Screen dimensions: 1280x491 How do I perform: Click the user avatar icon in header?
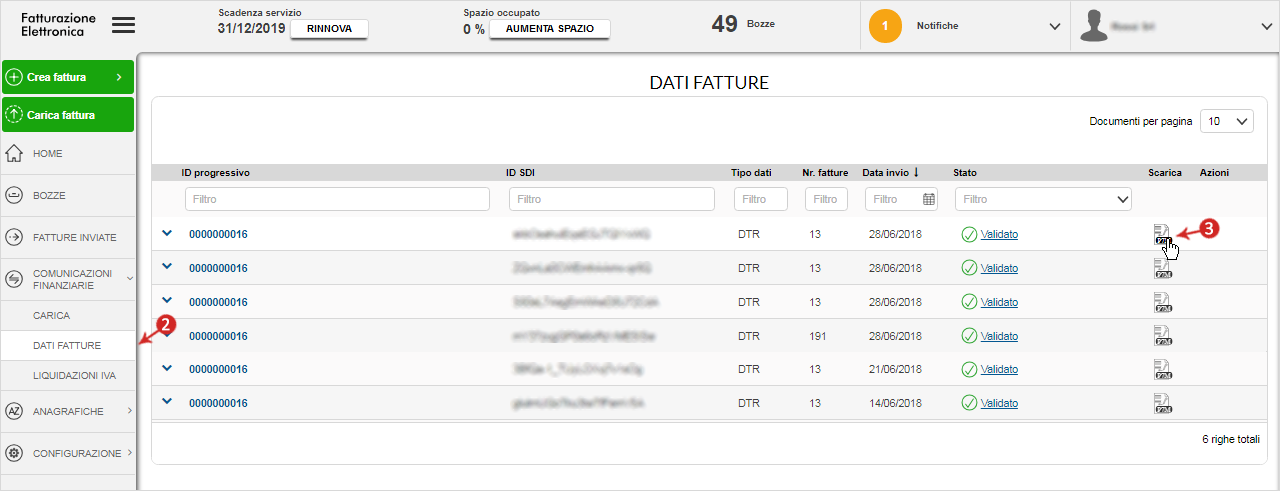click(1094, 27)
